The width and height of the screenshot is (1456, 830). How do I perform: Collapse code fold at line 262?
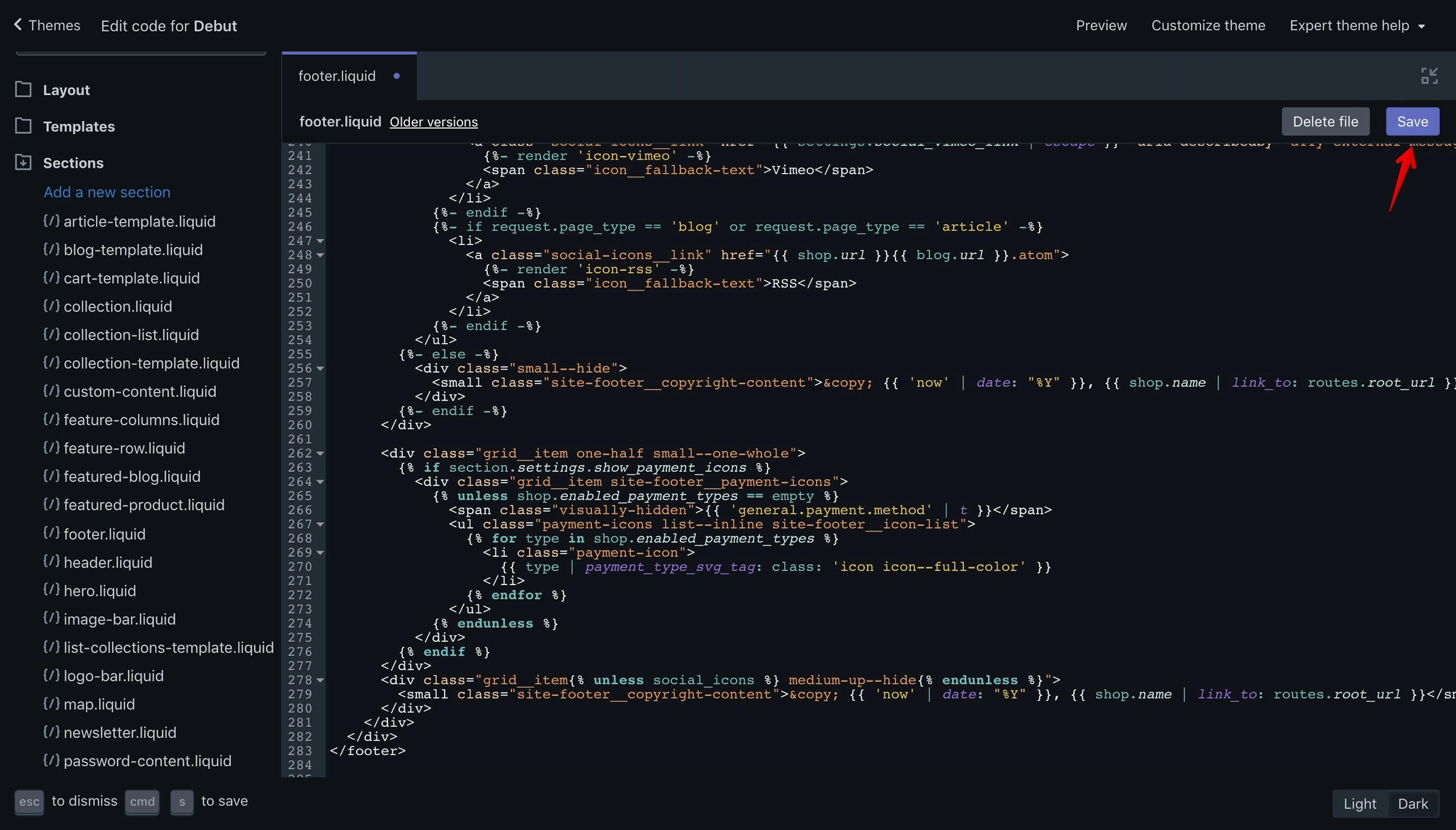(320, 454)
